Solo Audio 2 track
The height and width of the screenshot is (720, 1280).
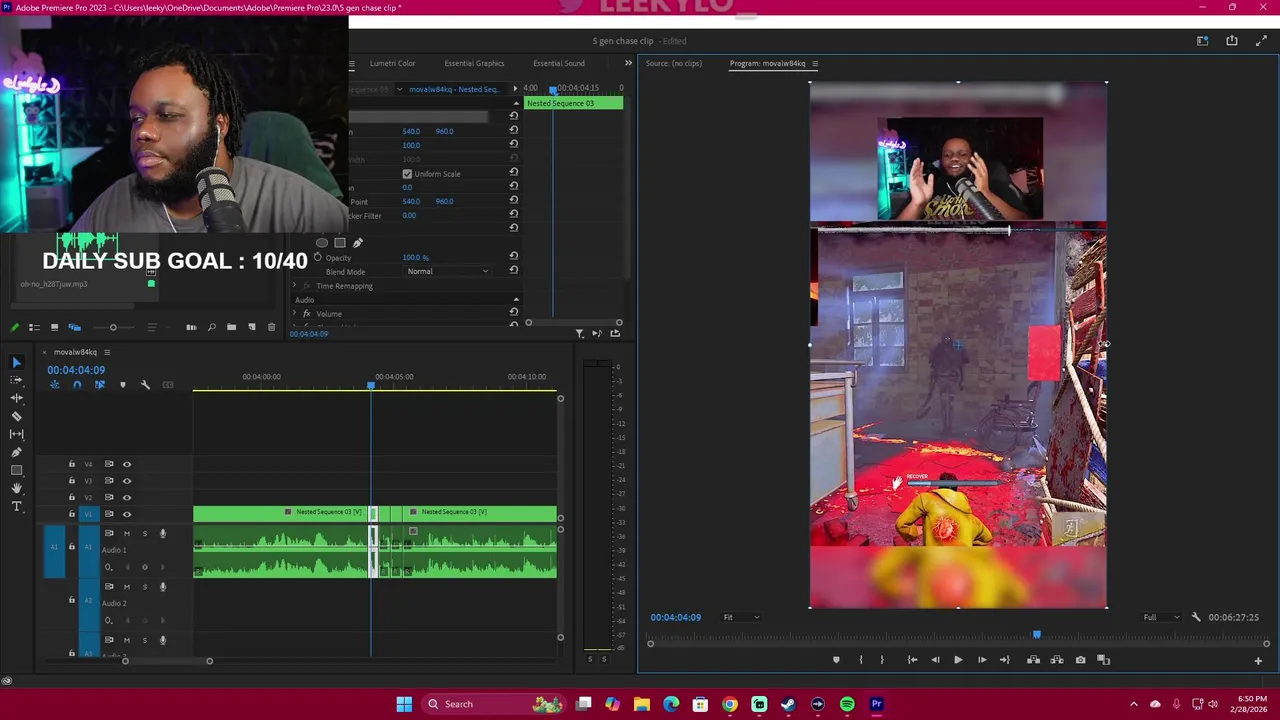(x=144, y=587)
